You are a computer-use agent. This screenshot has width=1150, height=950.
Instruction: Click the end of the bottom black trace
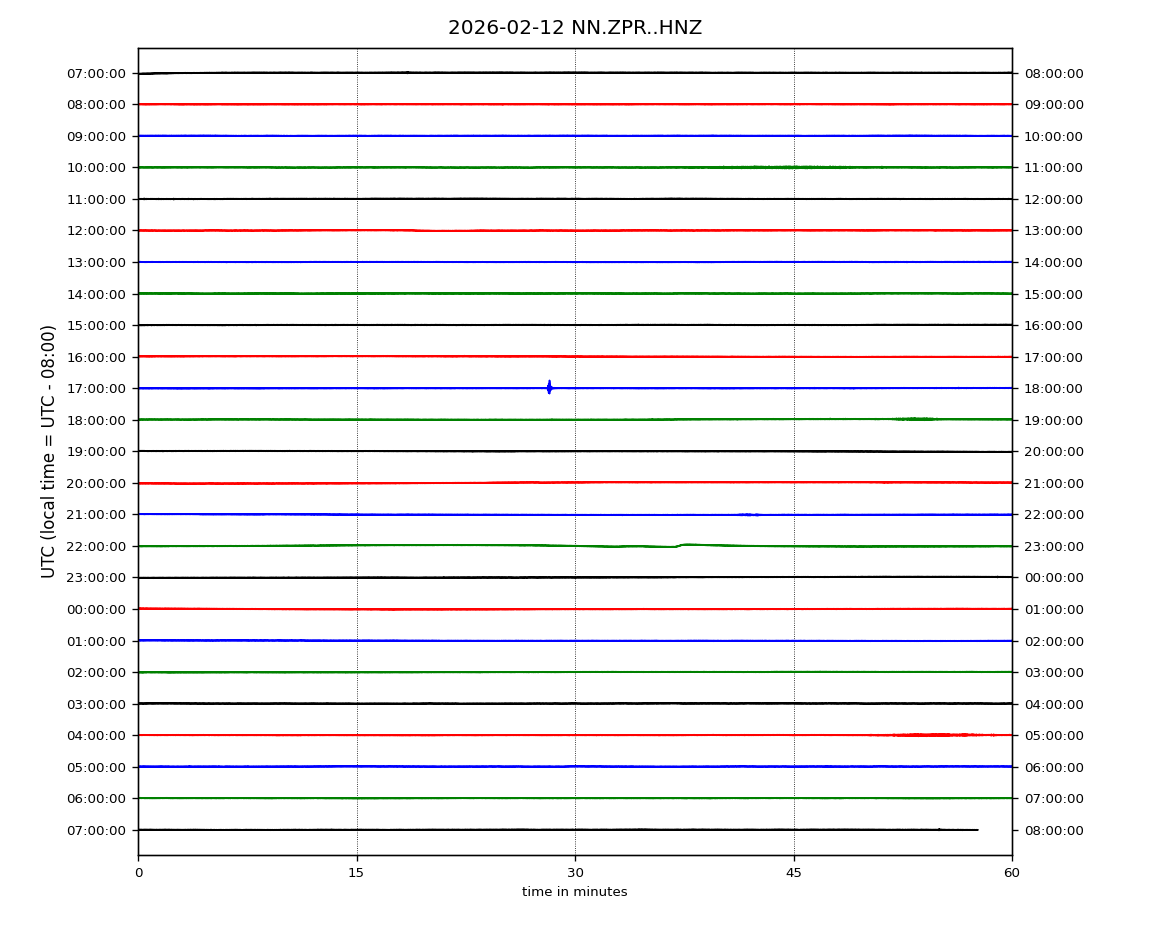click(977, 830)
